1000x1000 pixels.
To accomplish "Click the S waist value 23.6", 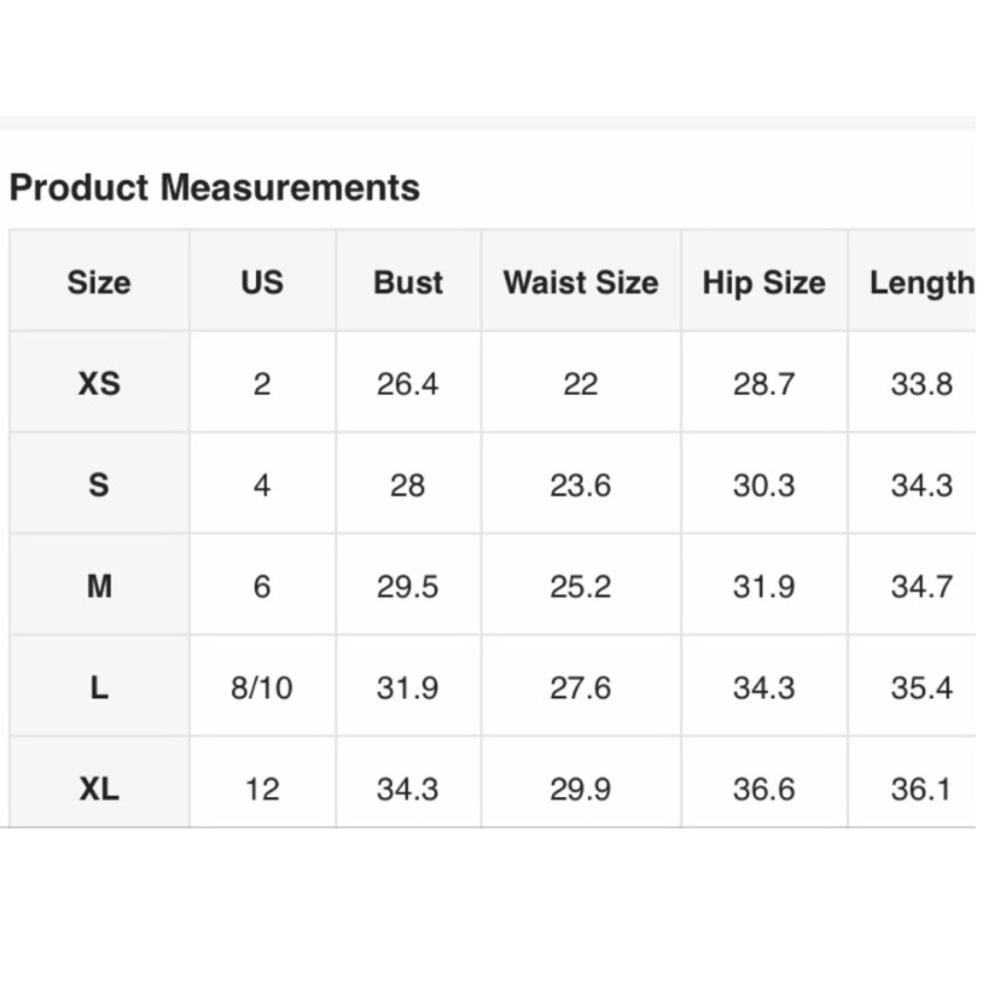I will click(x=581, y=485).
